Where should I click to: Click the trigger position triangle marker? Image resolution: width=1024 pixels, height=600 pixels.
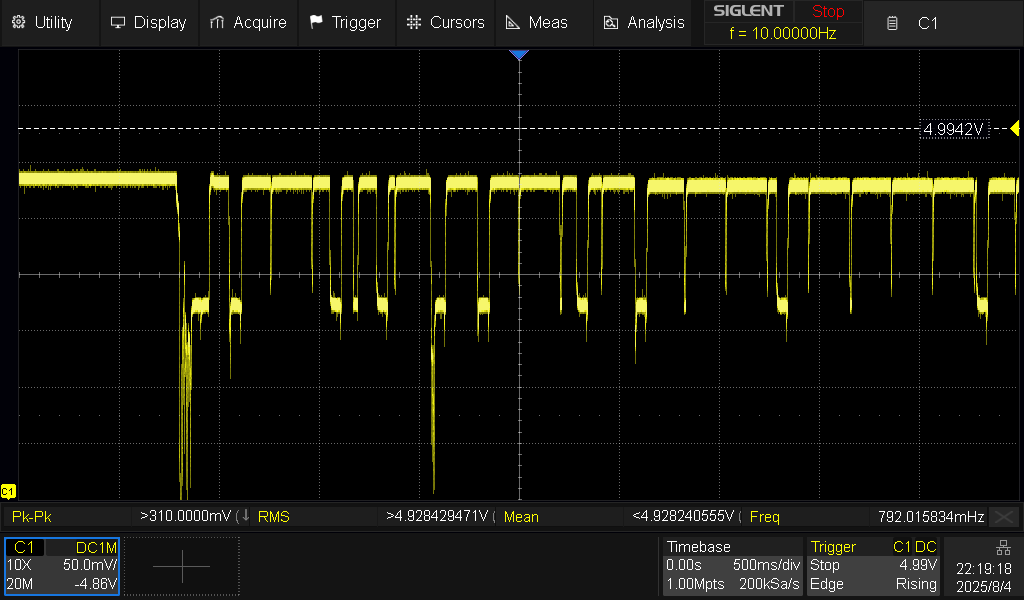pyautogui.click(x=518, y=55)
